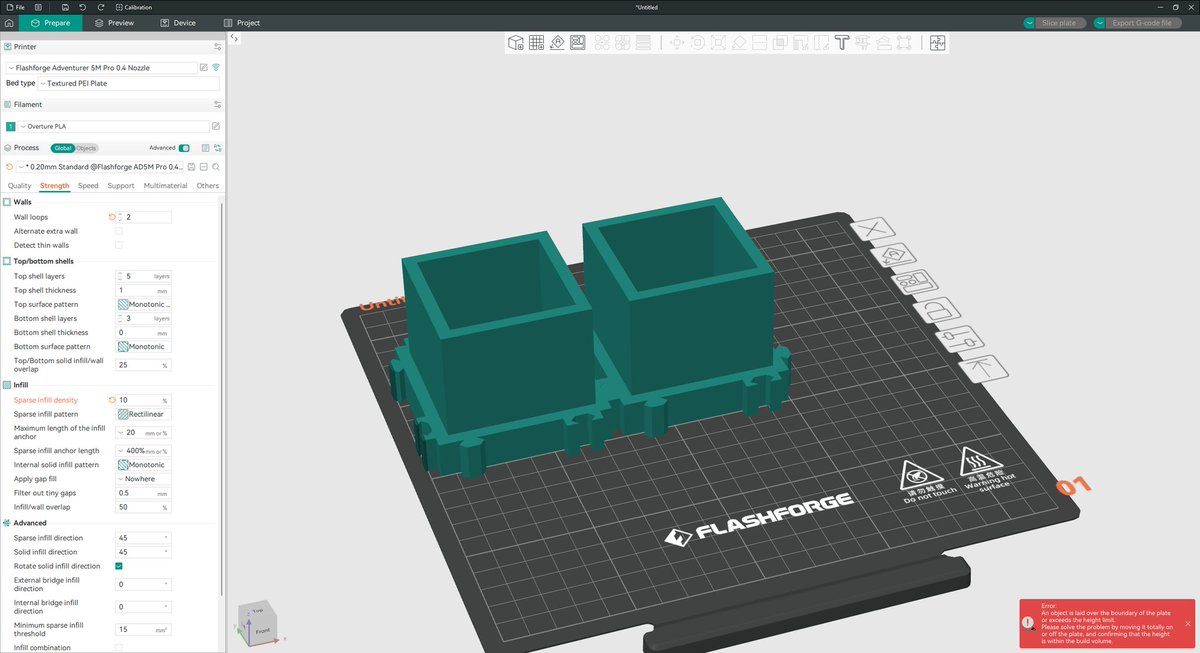Click the Redo arrow in title bar
Viewport: 1200px width, 653px height.
coord(99,7)
